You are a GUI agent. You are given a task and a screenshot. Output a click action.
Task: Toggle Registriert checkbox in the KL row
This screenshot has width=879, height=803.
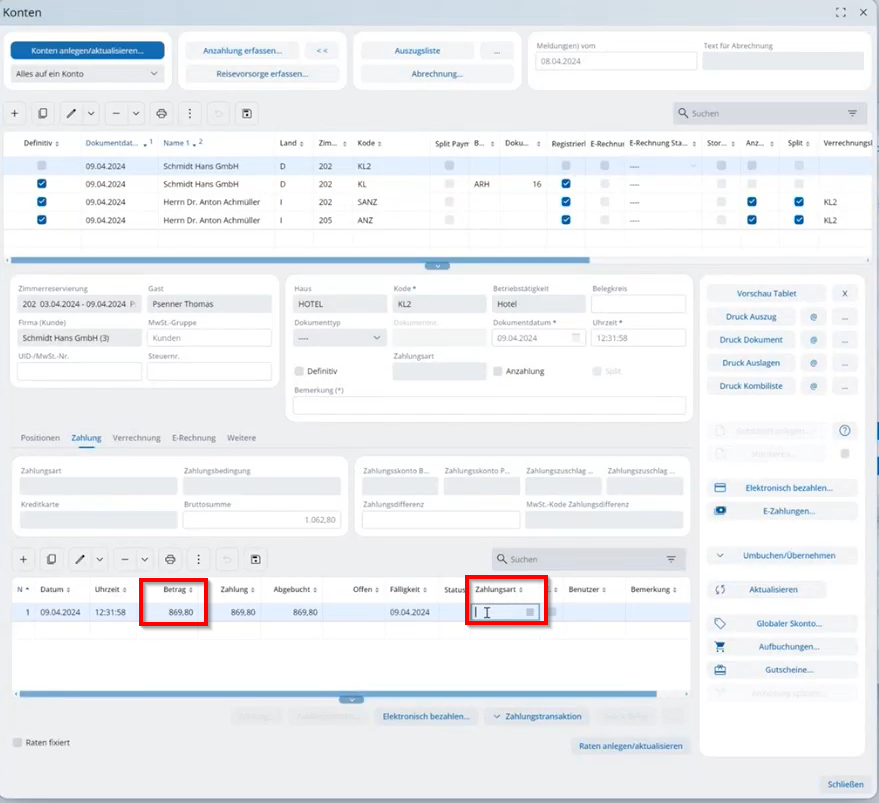click(x=566, y=183)
